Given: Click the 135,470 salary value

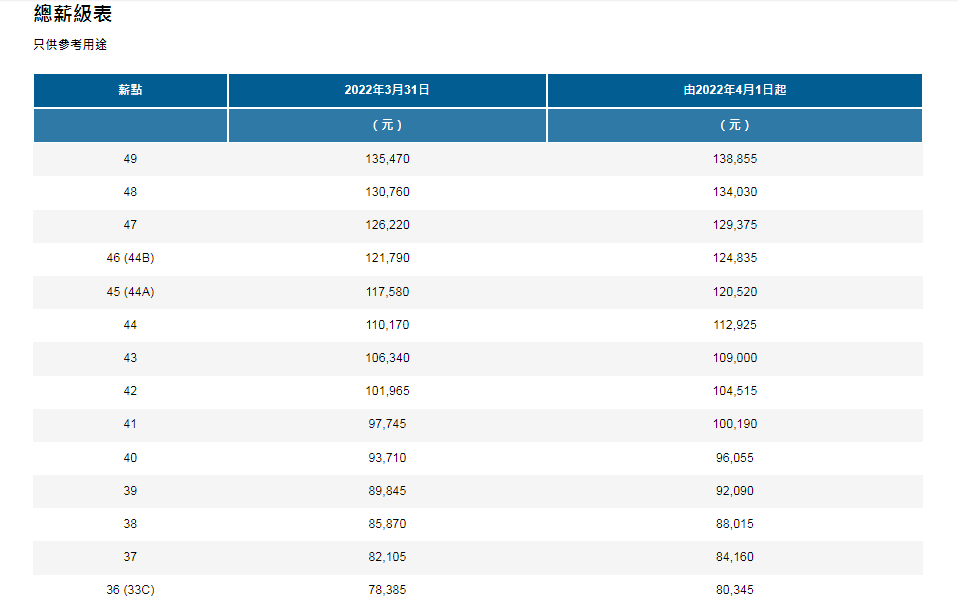Looking at the screenshot, I should 387,159.
